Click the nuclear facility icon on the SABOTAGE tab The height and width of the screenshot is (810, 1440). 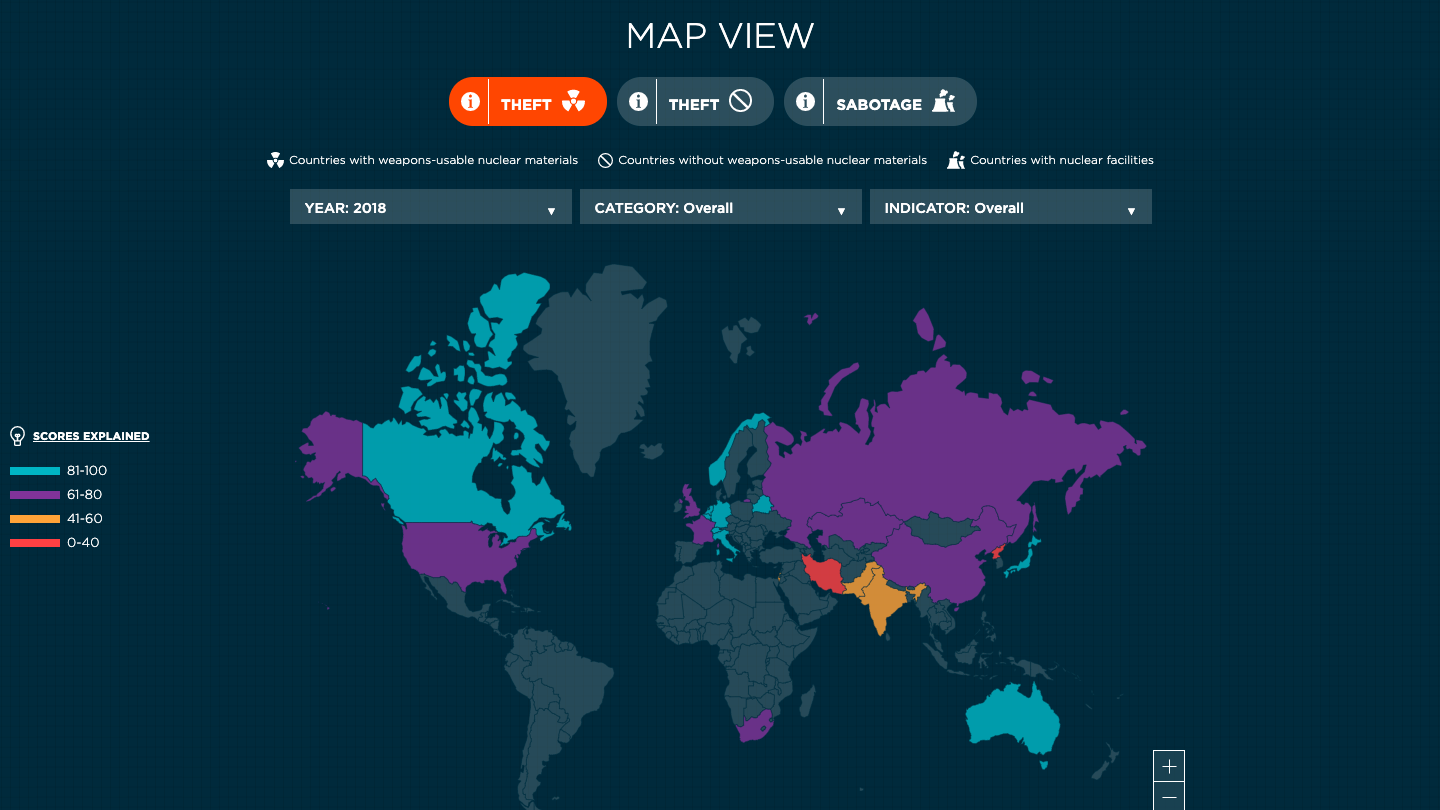pos(942,101)
